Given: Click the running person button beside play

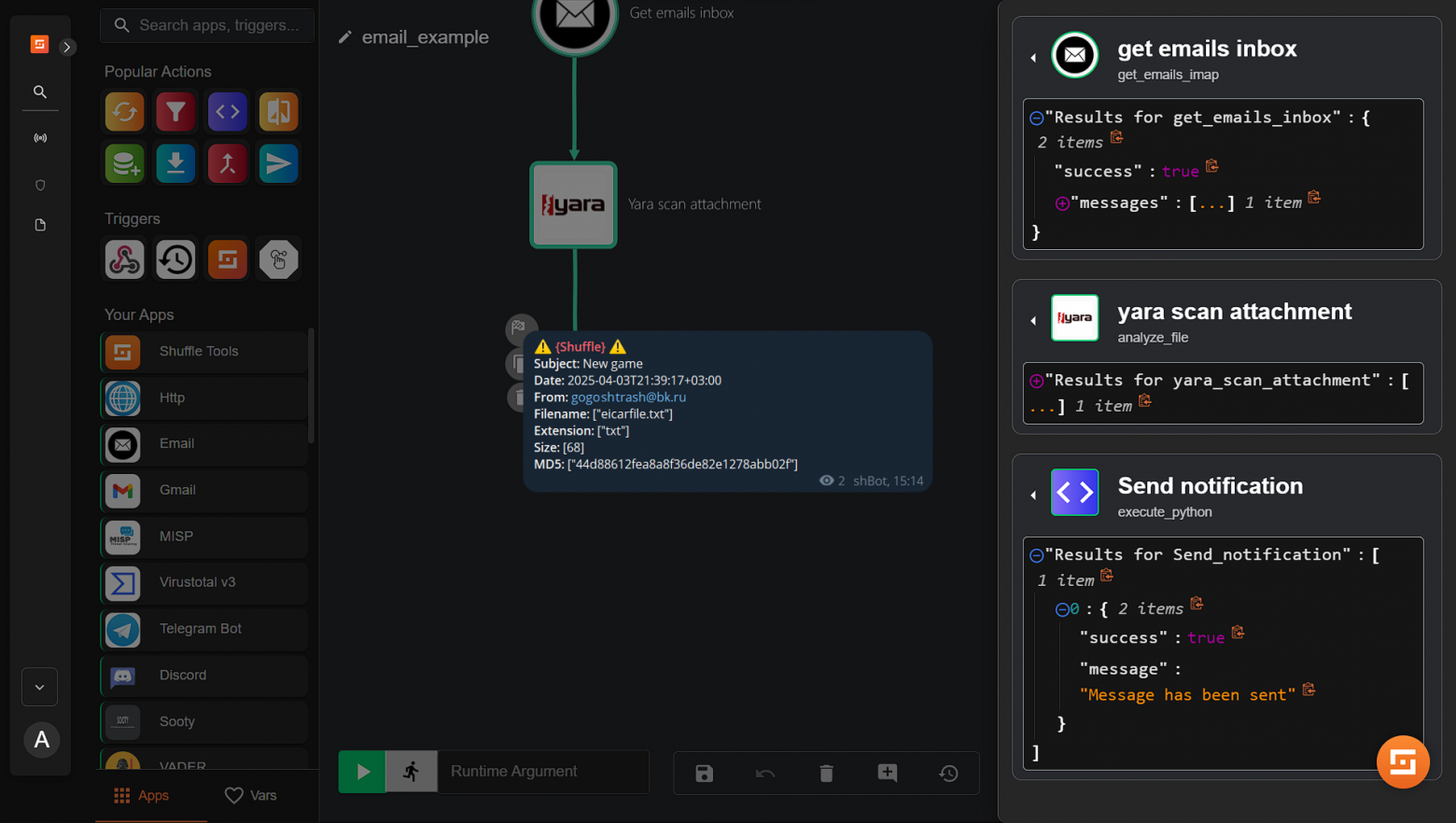Looking at the screenshot, I should tap(412, 772).
